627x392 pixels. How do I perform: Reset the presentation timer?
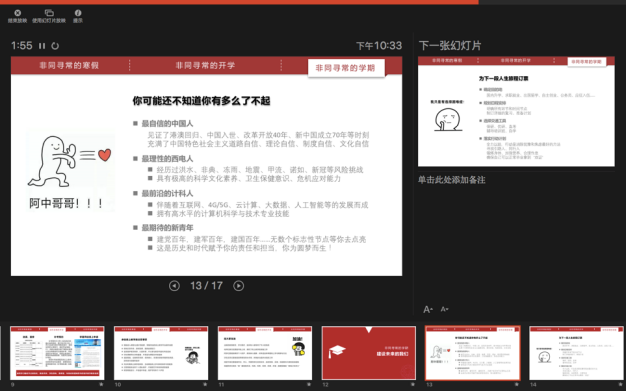[55, 46]
